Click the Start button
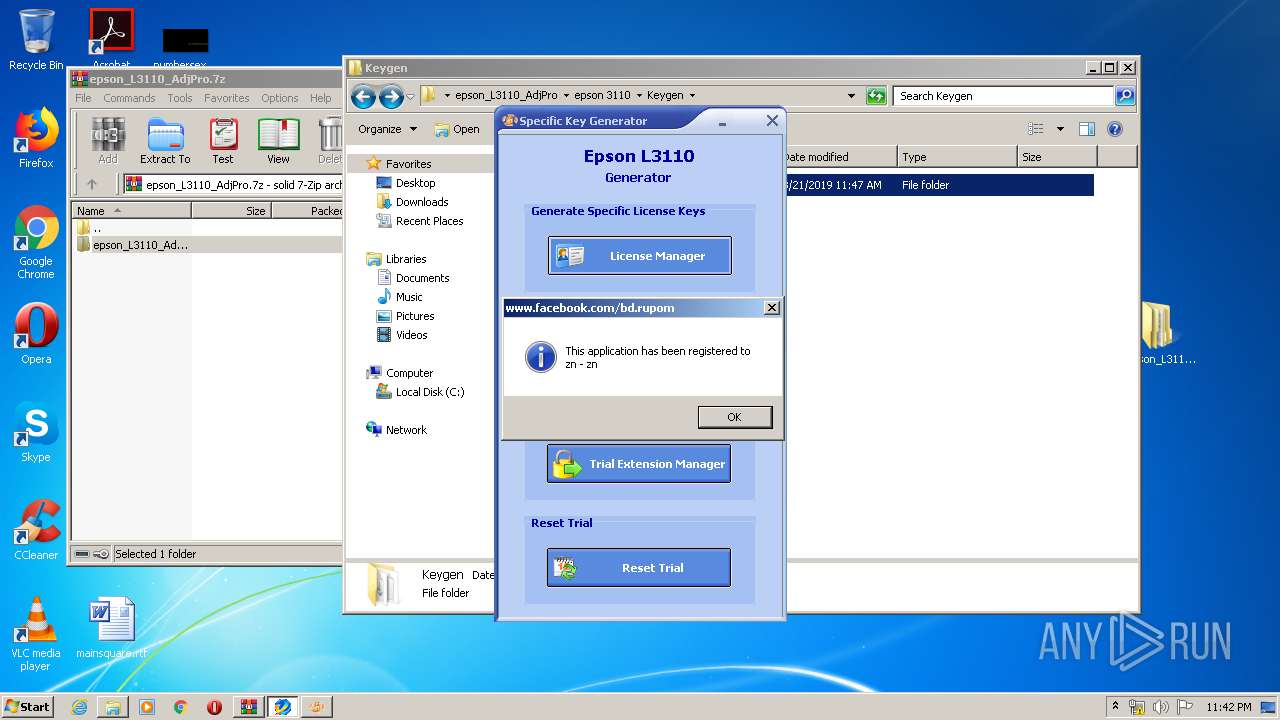 point(27,706)
